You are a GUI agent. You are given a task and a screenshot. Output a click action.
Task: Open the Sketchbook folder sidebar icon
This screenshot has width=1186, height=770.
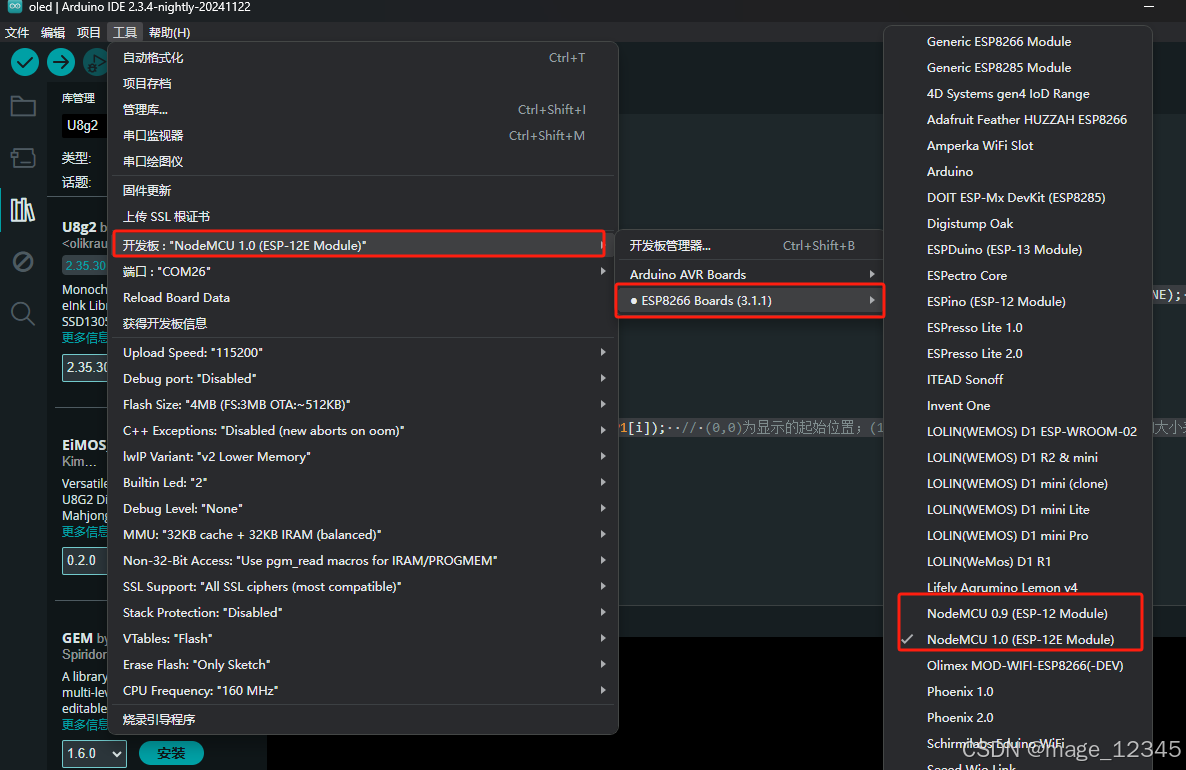(x=23, y=107)
